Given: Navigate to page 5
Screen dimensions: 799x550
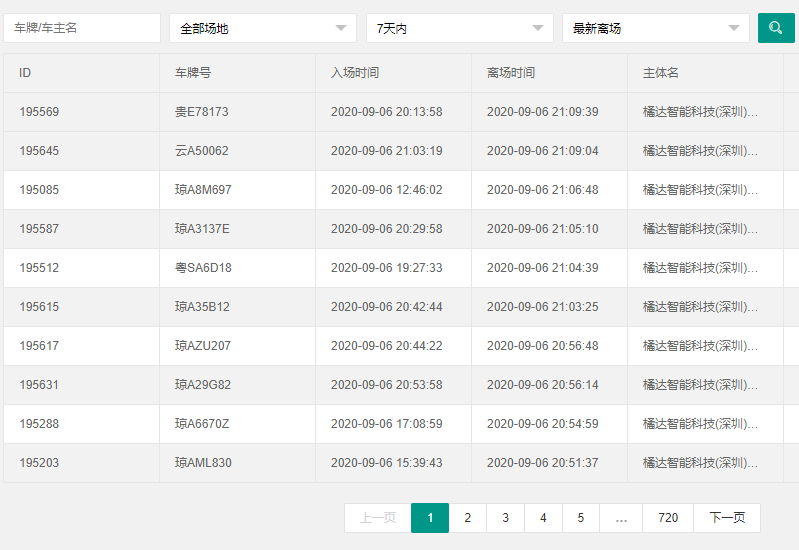Looking at the screenshot, I should pos(581,518).
